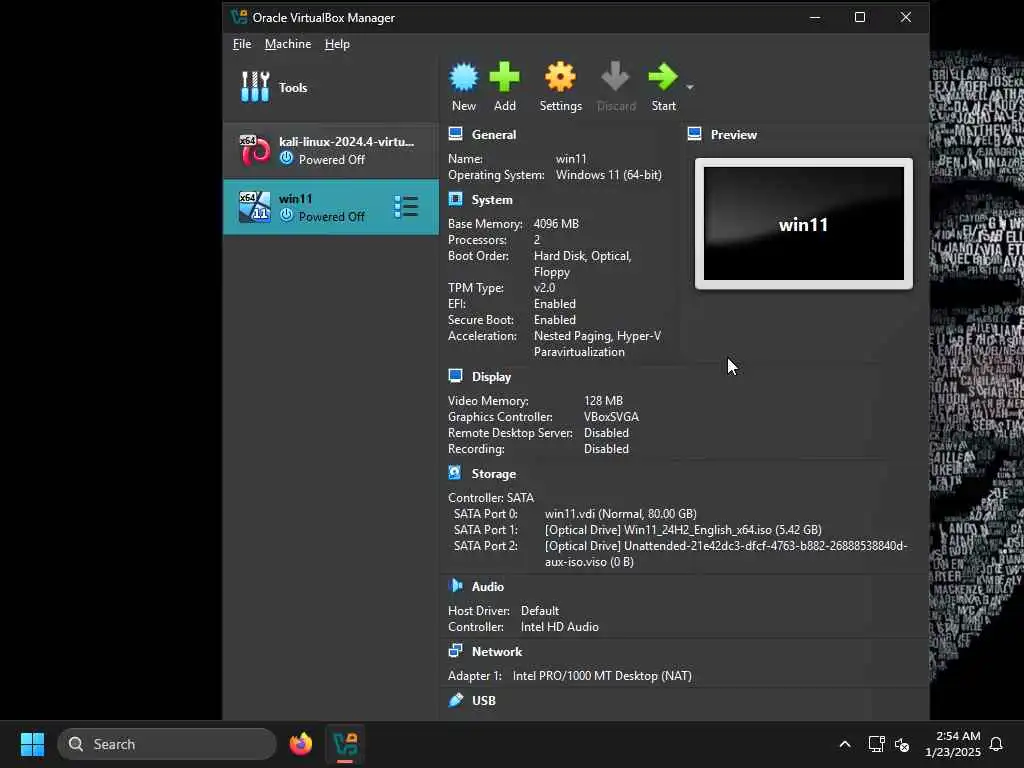
Task: Click Audio Controller value Intel HD Audio
Action: 560,627
